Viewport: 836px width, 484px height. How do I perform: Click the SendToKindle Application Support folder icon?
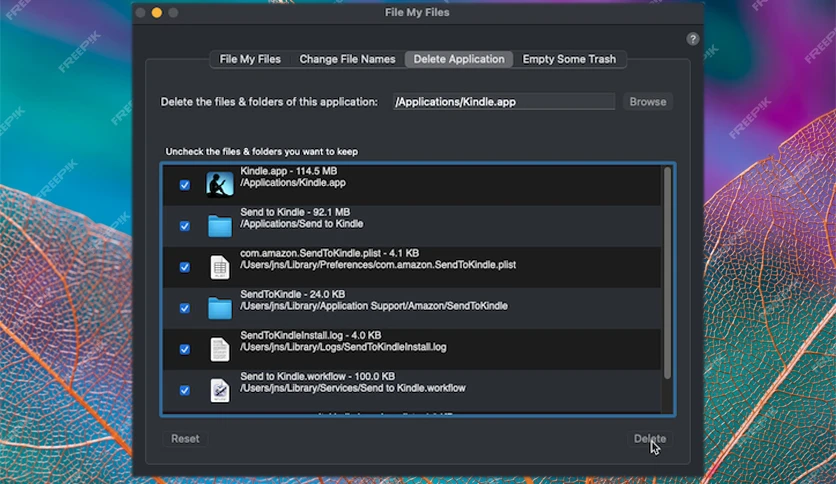coord(220,308)
